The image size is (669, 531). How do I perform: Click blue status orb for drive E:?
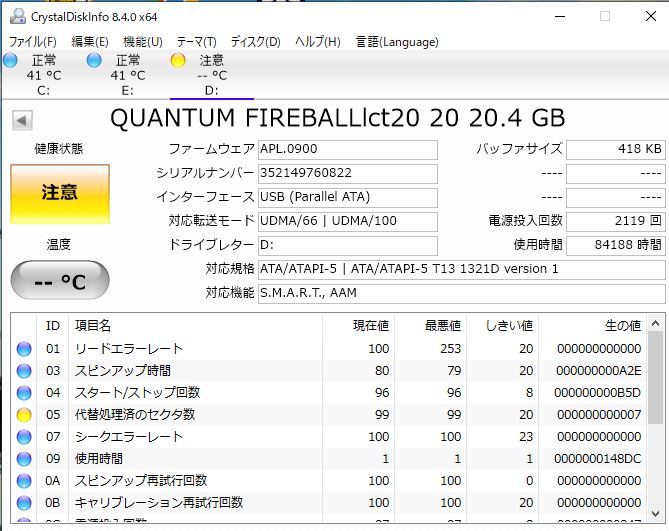[94, 61]
